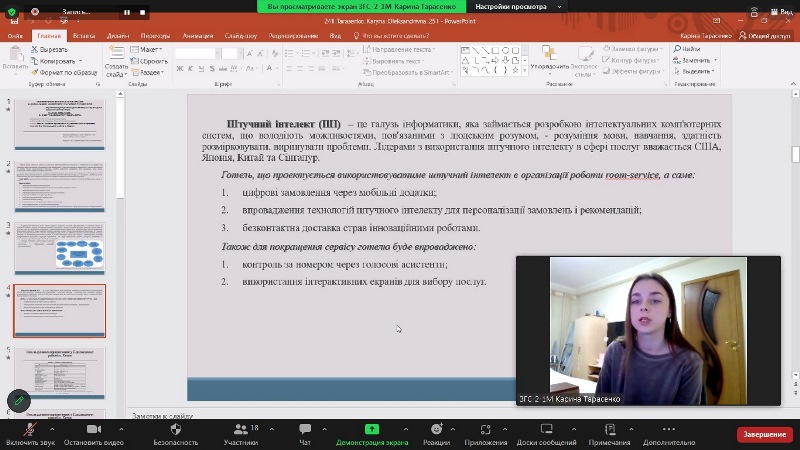Viewport: 800px width, 450px height.
Task: Select slide 3 thumbnail with diagram
Action: click(x=60, y=248)
